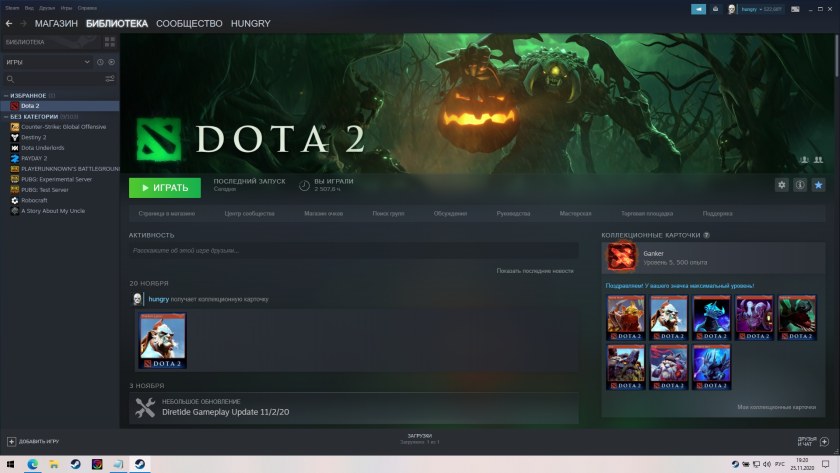The width and height of the screenshot is (840, 473).
Task: Open File Explorer from taskbar
Action: point(54,464)
